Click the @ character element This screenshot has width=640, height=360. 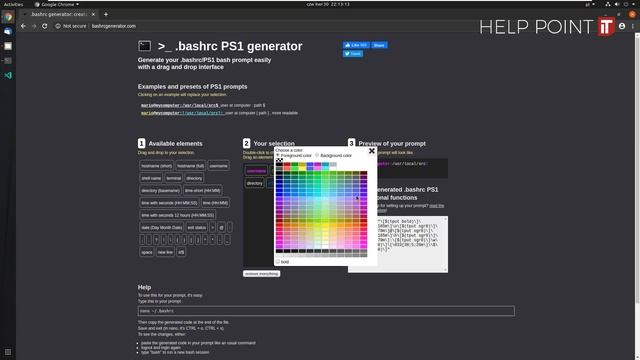[x=221, y=227]
